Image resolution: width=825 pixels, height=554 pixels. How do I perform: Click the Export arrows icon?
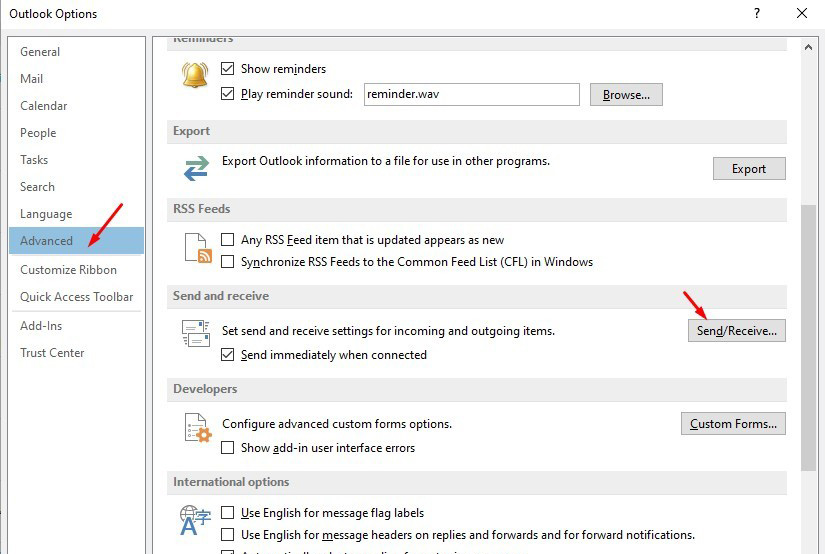[196, 167]
